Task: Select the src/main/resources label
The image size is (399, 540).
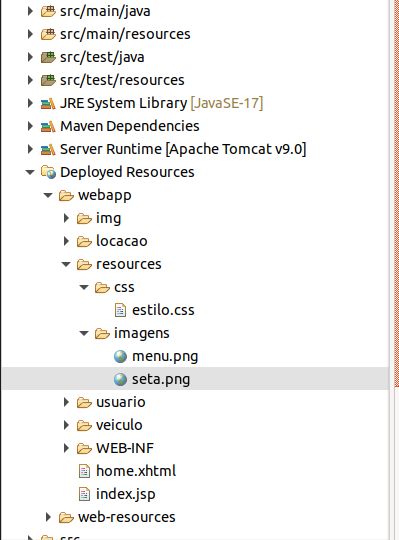Action: pyautogui.click(x=125, y=34)
